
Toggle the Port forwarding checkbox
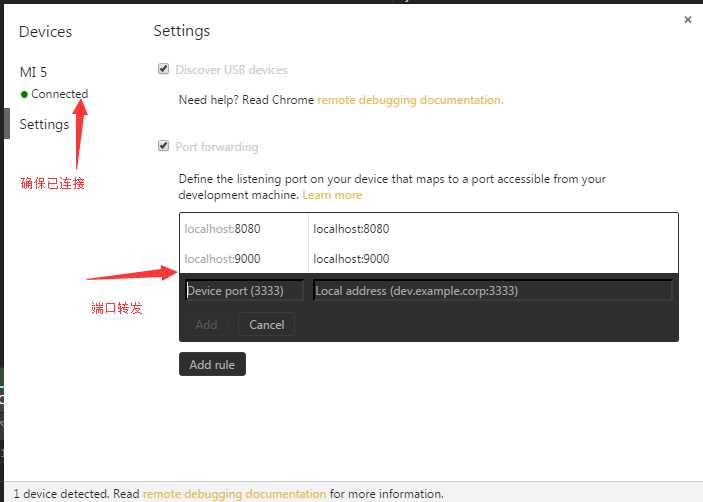point(163,146)
